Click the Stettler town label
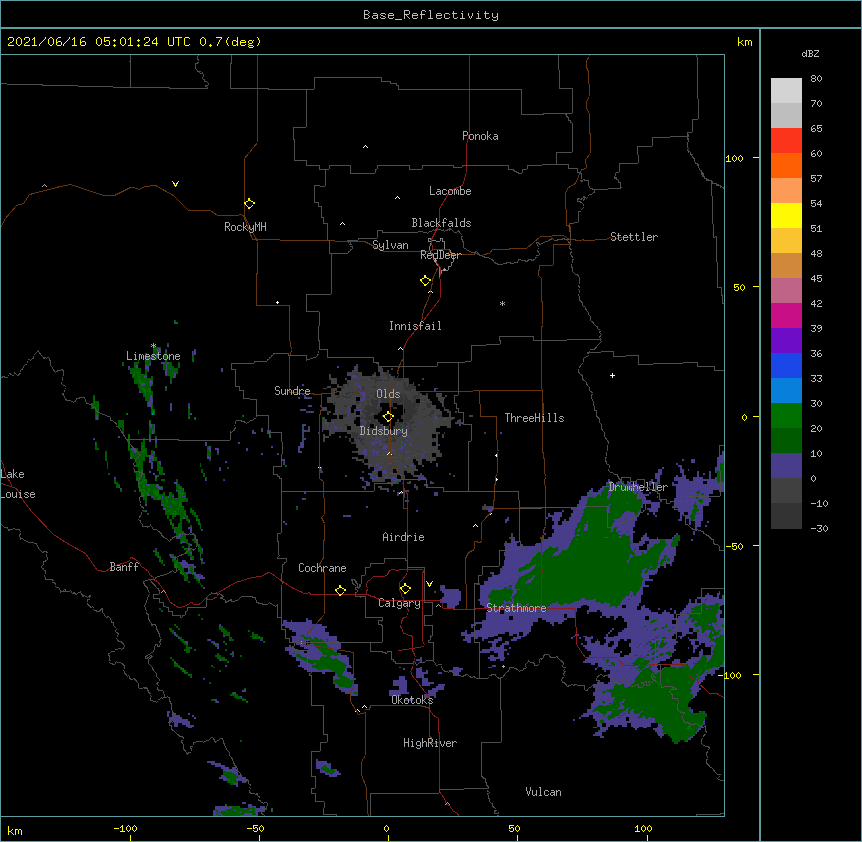This screenshot has width=862, height=842. [x=634, y=237]
